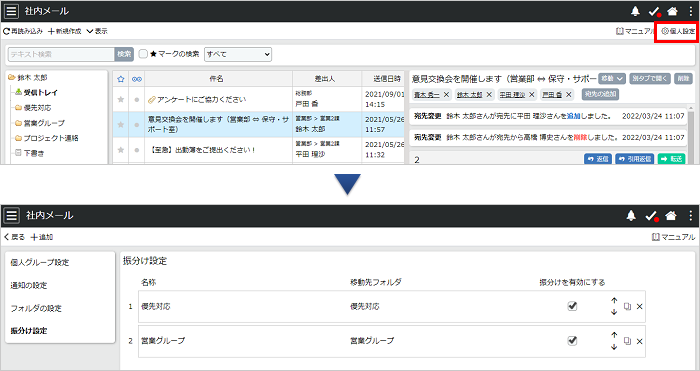700x371 pixels.
Task: Click the notification bell in the bottom screen header
Action: 631,216
